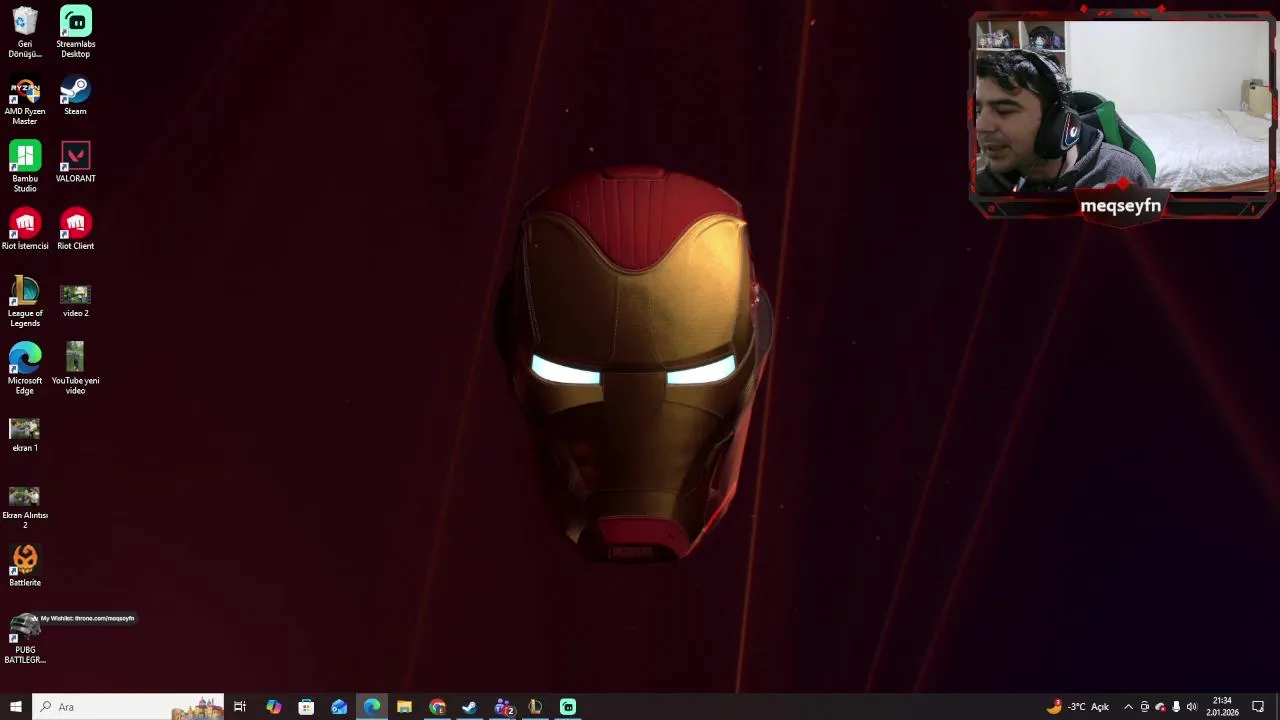This screenshot has width=1280, height=720.
Task: Open the Outlook mail app in taskbar
Action: click(339, 707)
